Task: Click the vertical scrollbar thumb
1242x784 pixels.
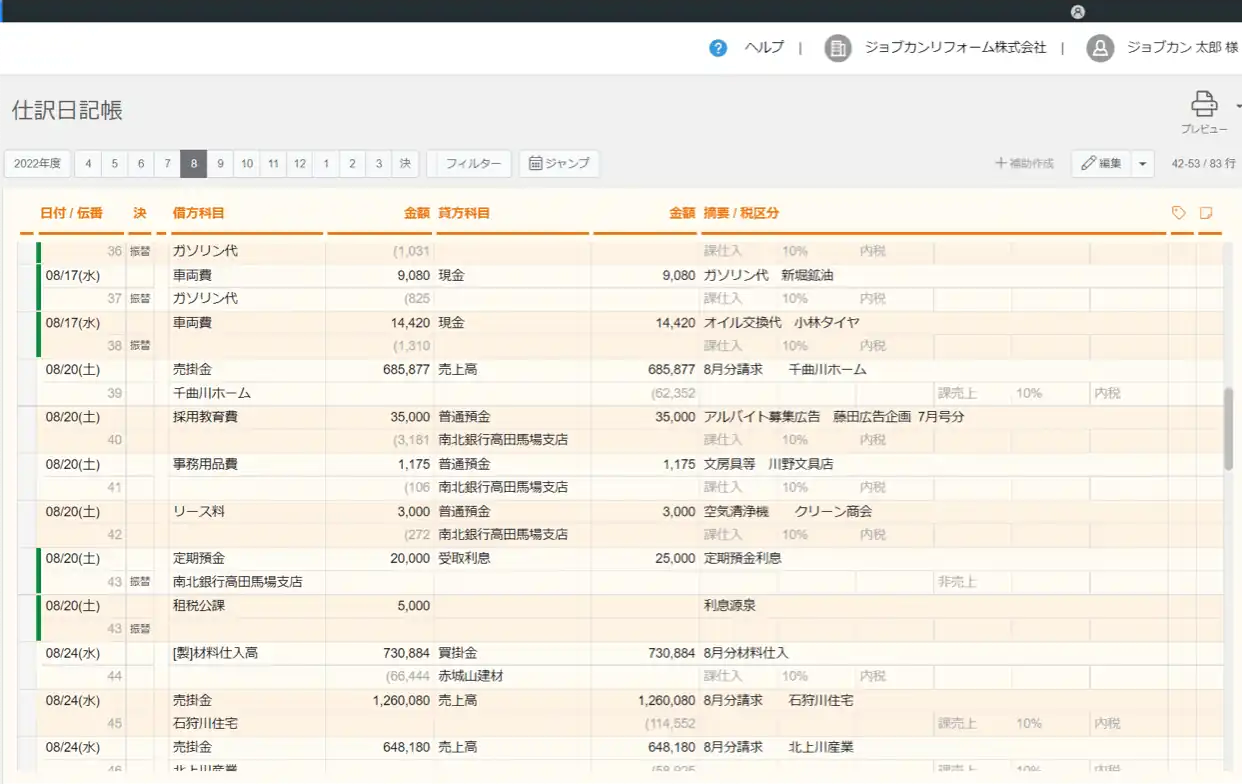Action: pyautogui.click(x=1229, y=430)
